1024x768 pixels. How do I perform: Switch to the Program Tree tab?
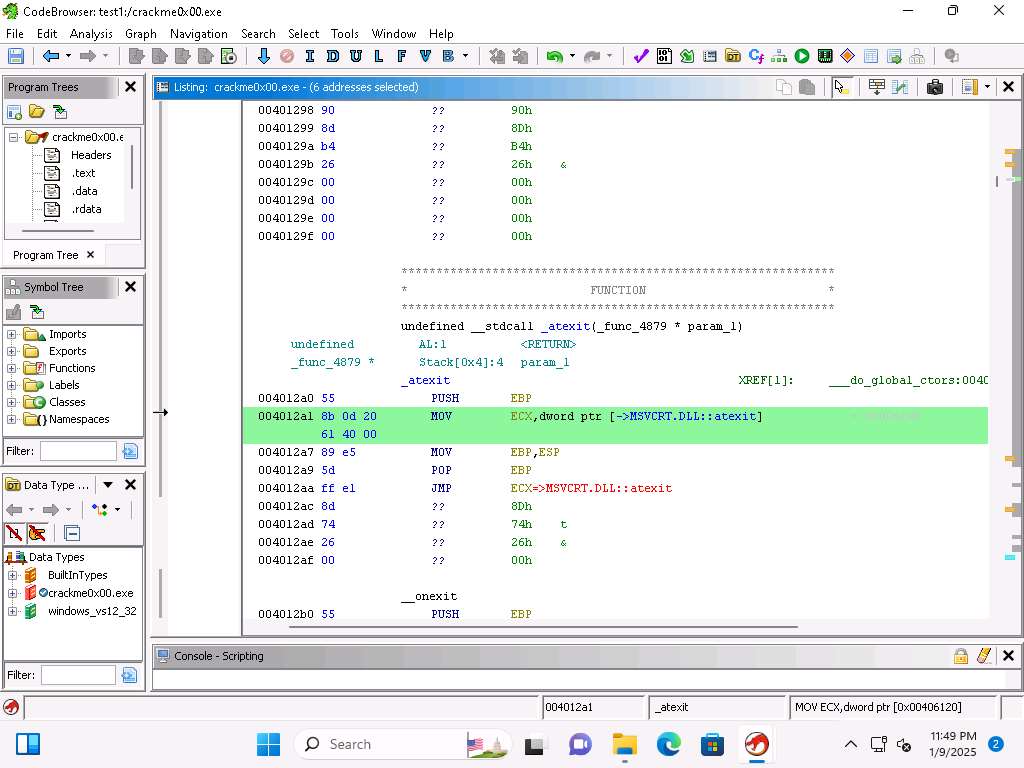coord(45,255)
